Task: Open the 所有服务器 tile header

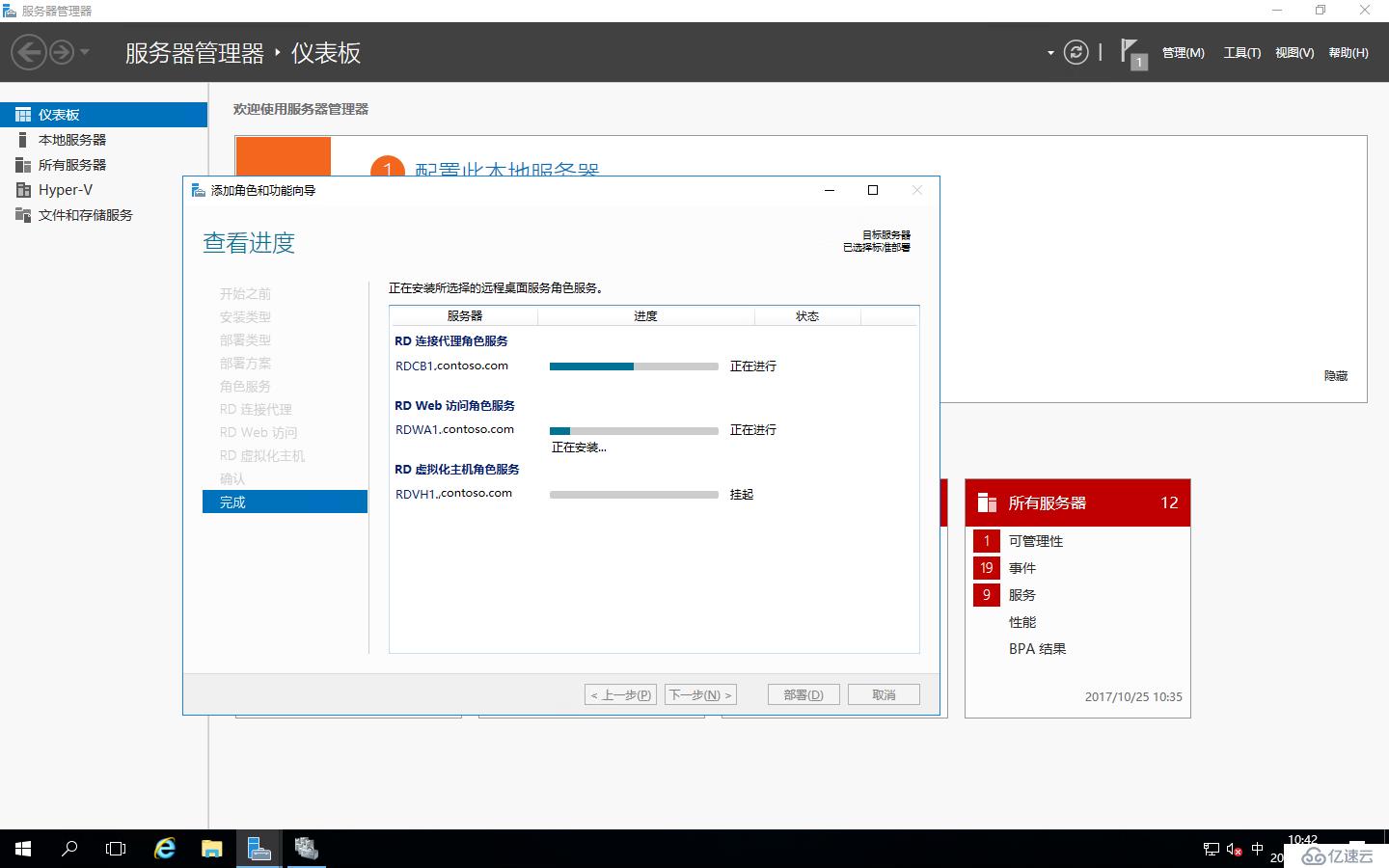Action: pos(1077,502)
